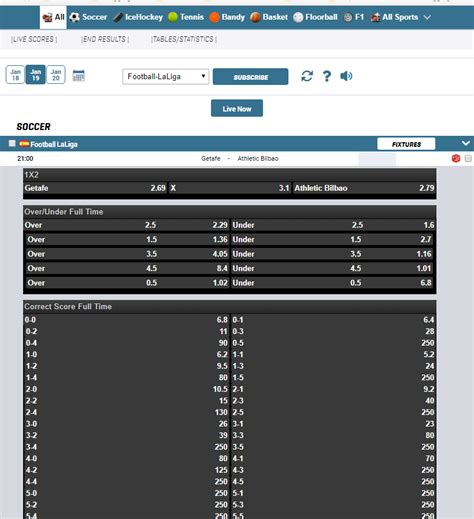Select Over 0.5 odds 1.02
The width and height of the screenshot is (474, 519).
tap(128, 283)
